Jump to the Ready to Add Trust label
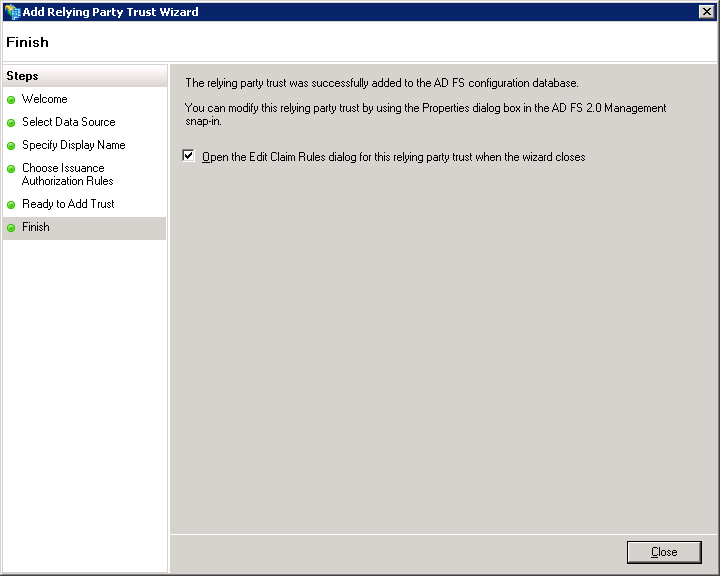The image size is (720, 576). point(68,204)
